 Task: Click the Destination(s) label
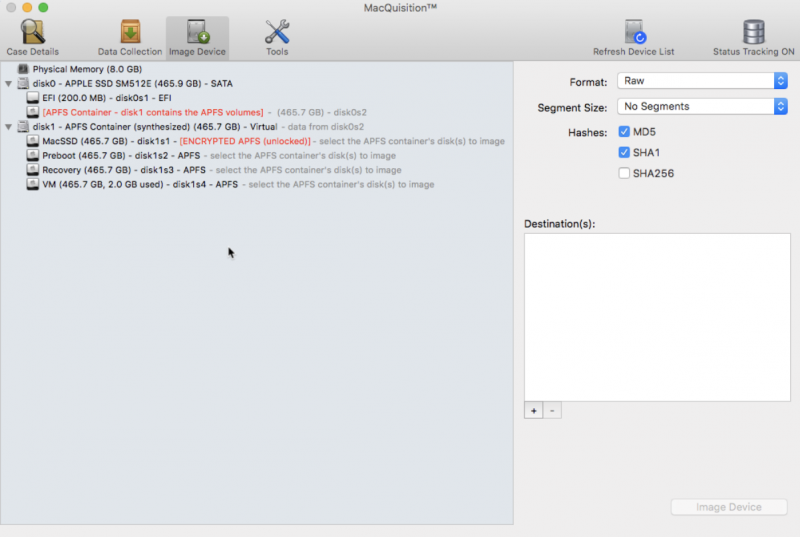560,224
